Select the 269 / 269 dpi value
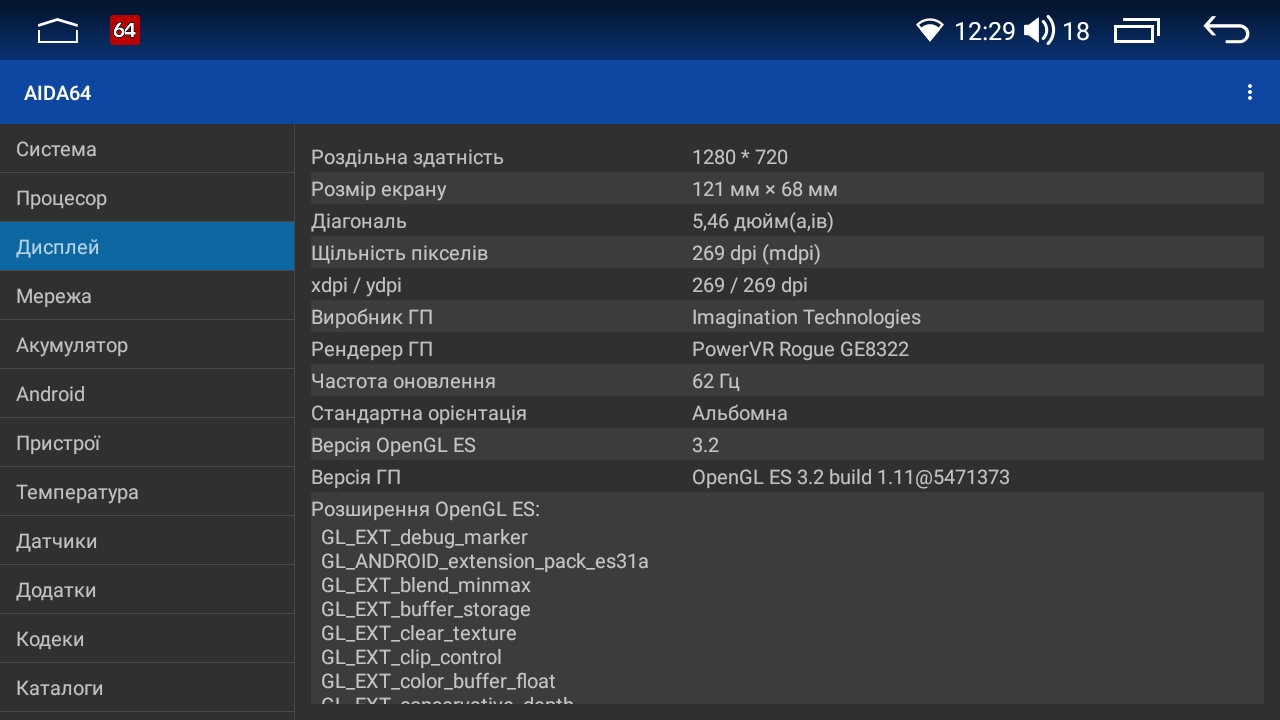The width and height of the screenshot is (1280, 720). (750, 285)
